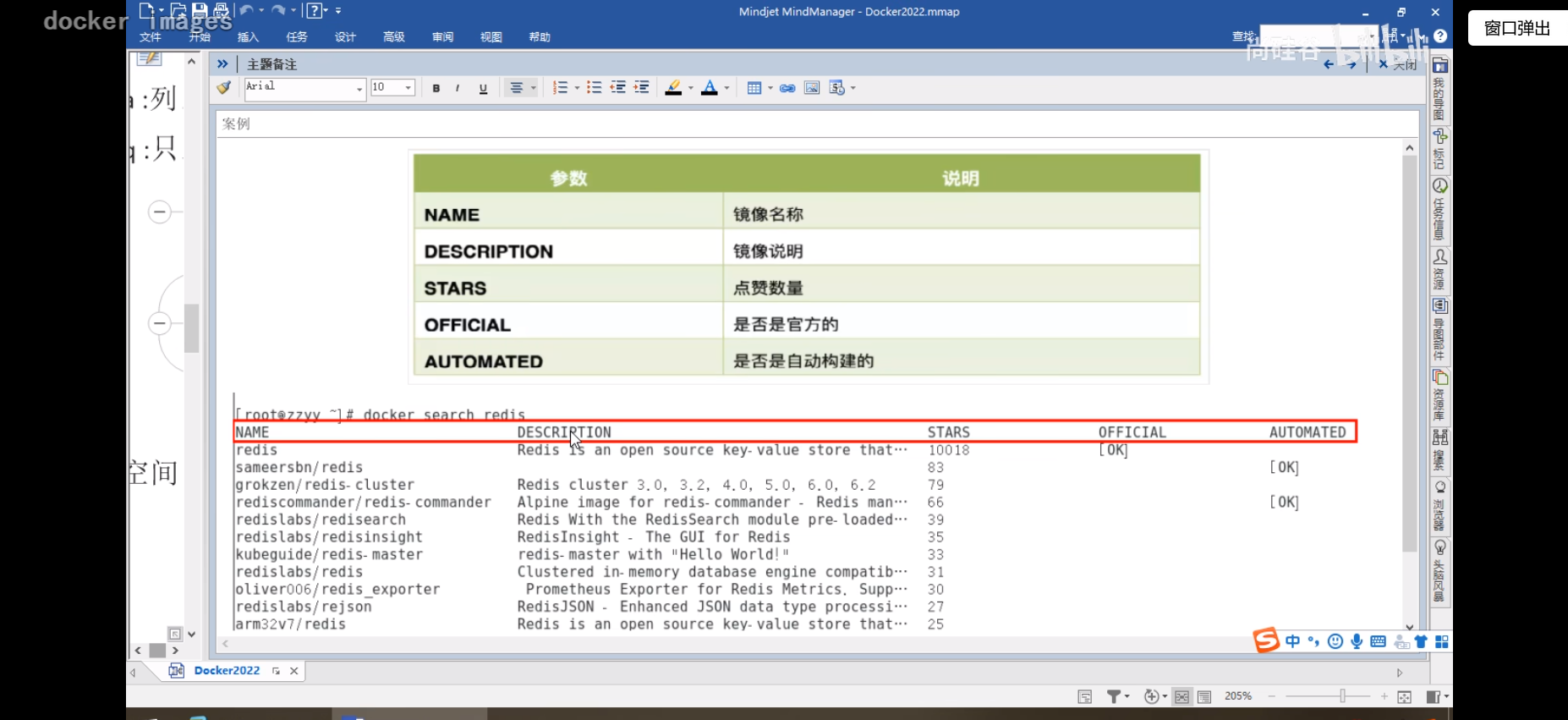
Task: Click the Print icon in quick access toolbar
Action: [x=221, y=10]
